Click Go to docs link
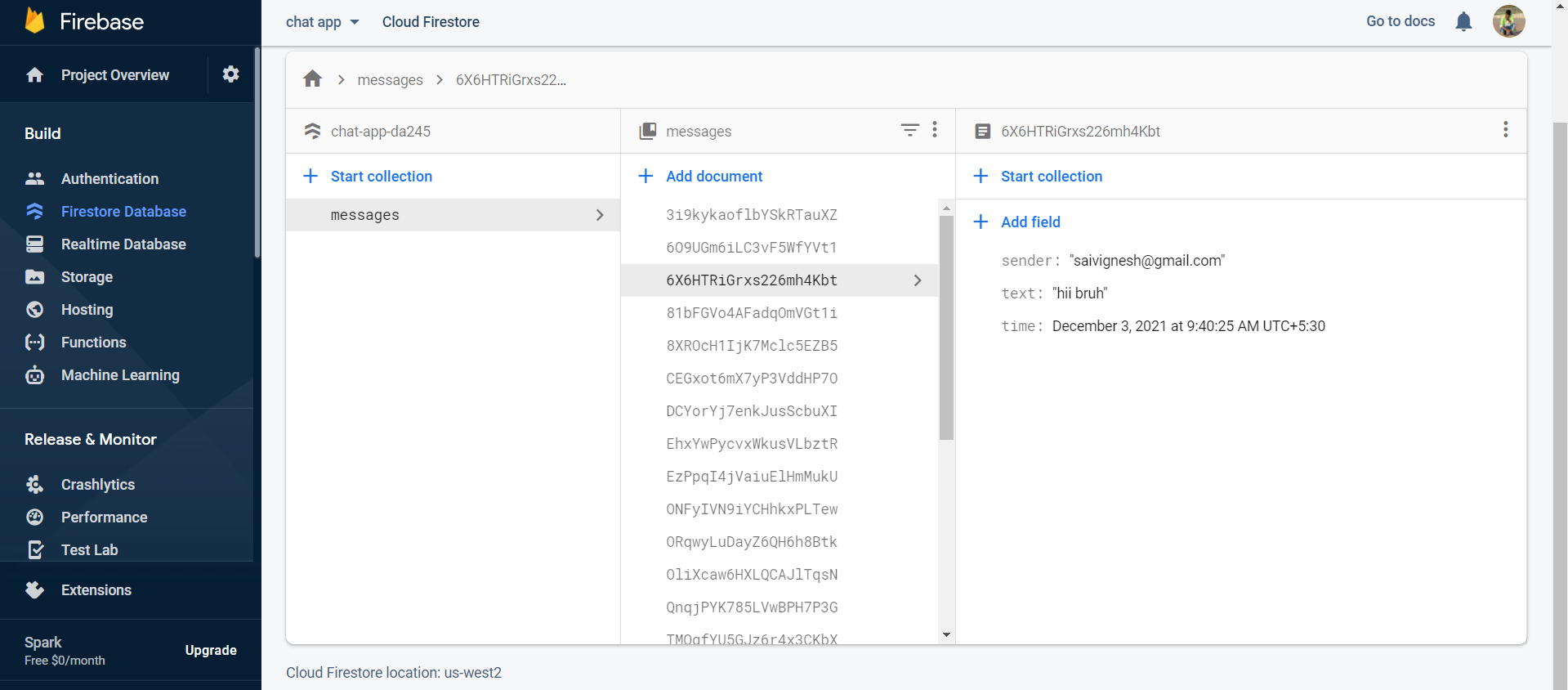1568x690 pixels. point(1400,21)
